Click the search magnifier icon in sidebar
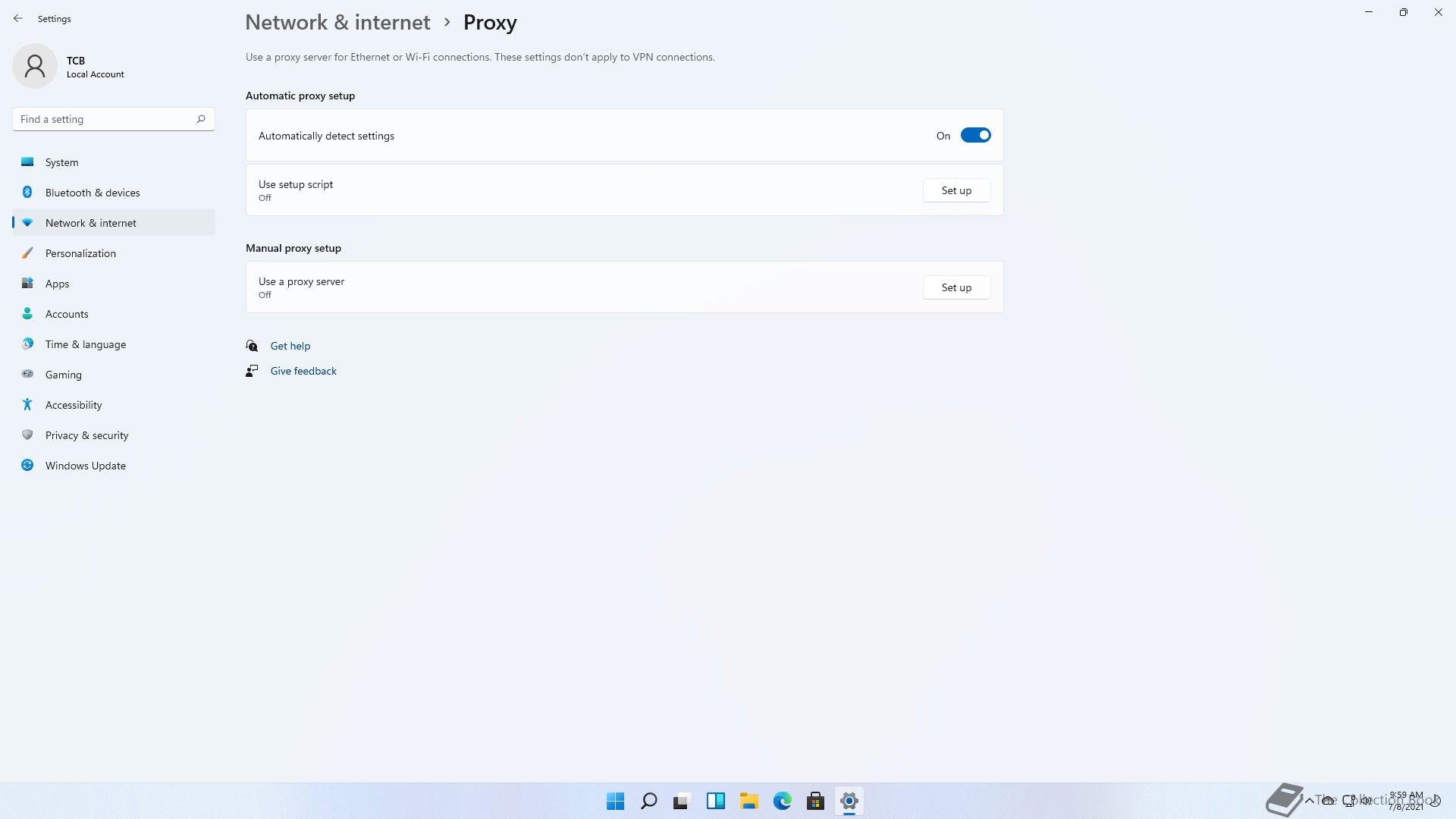Image resolution: width=1456 pixels, height=819 pixels. (201, 119)
